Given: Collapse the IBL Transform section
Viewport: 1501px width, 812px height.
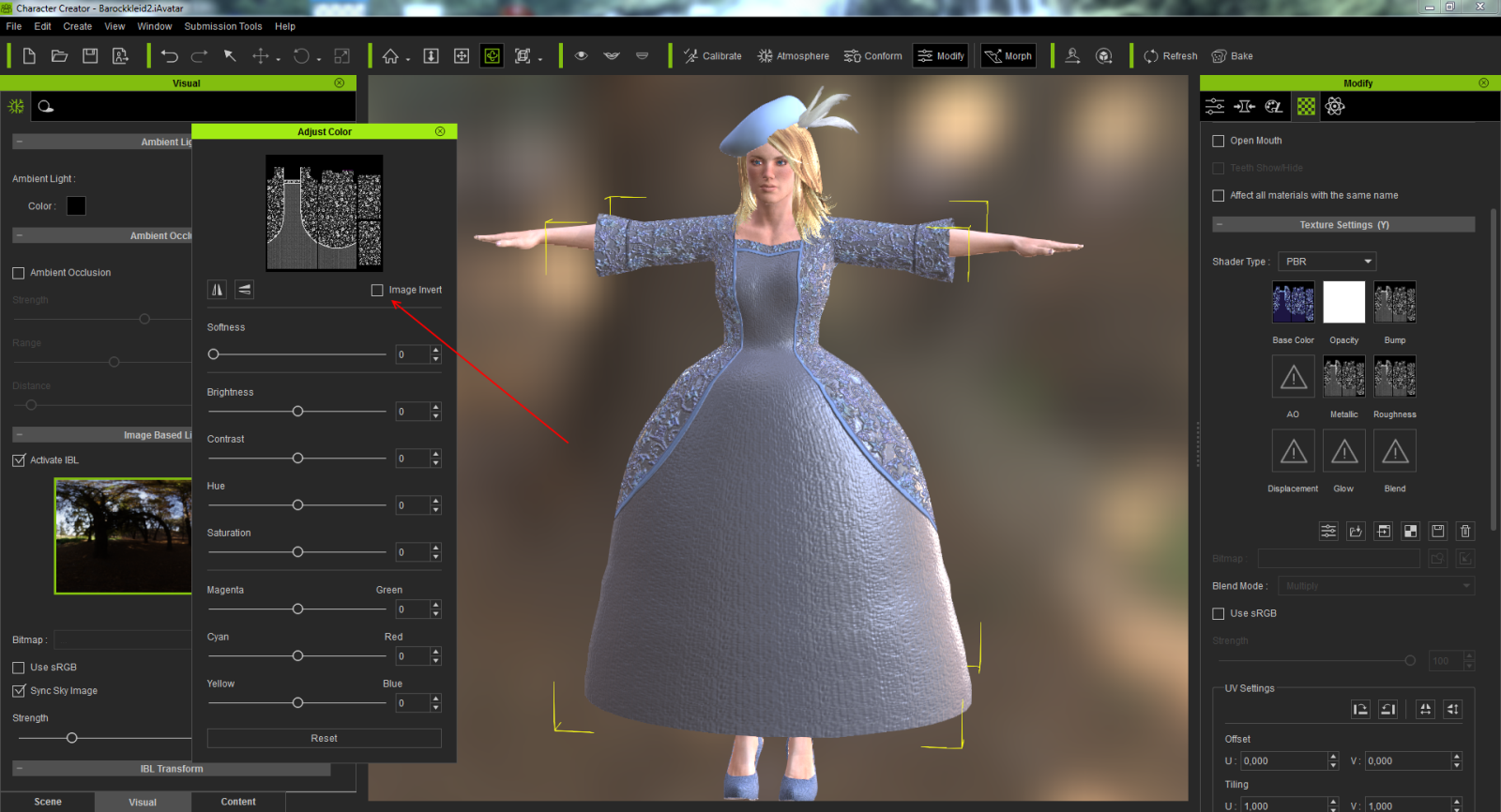Looking at the screenshot, I should click(x=19, y=769).
